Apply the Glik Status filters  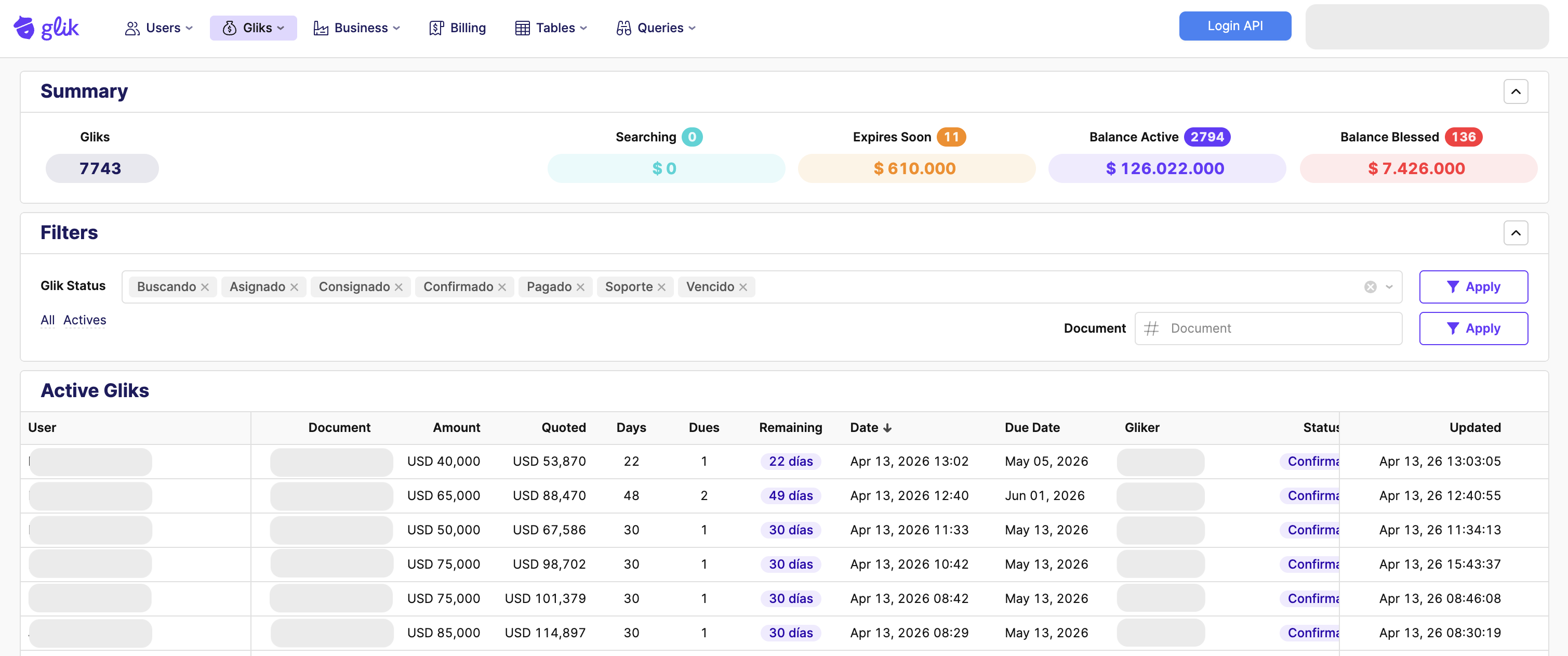tap(1473, 286)
